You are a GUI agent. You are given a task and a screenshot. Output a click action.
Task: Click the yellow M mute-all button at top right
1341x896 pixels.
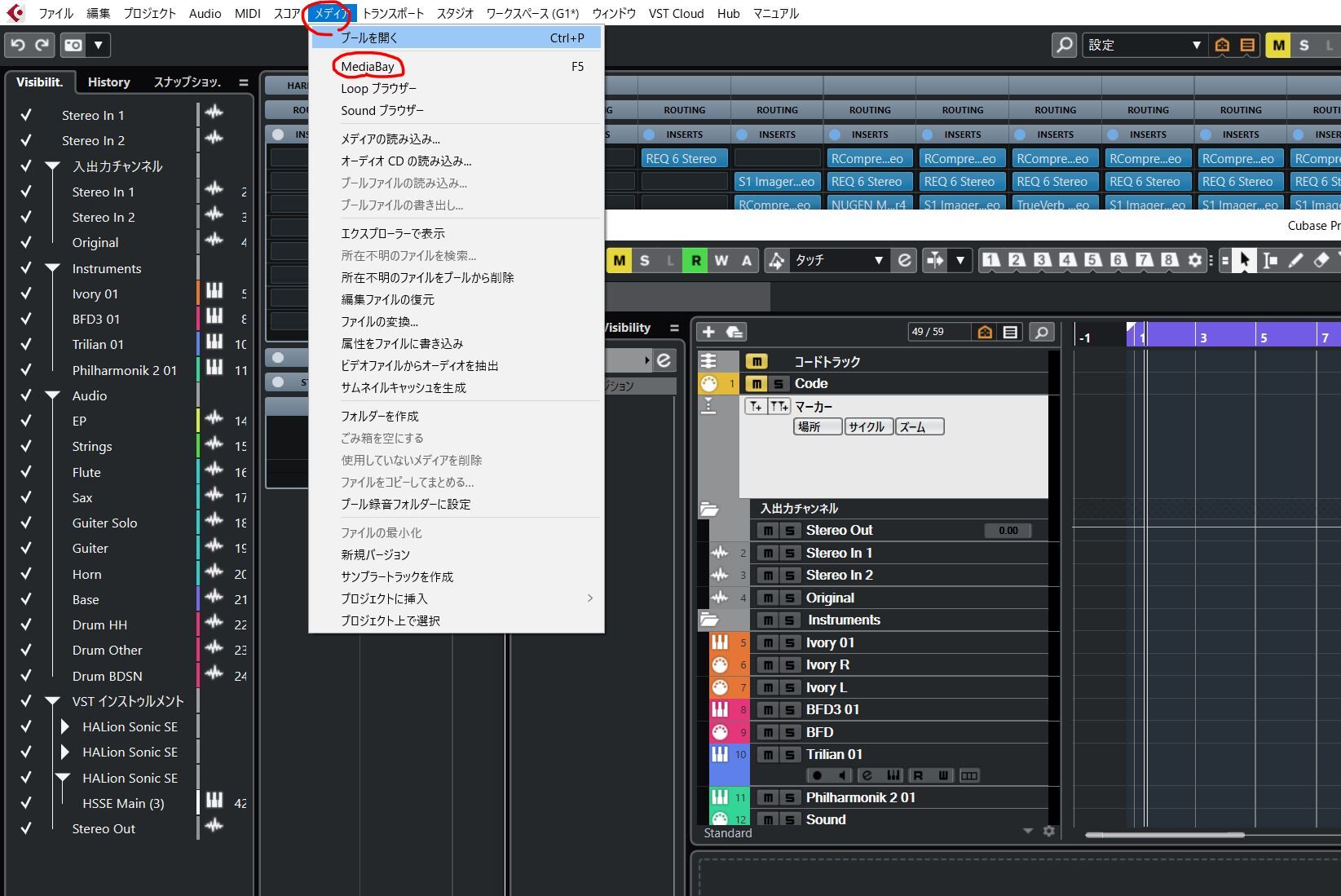1278,46
